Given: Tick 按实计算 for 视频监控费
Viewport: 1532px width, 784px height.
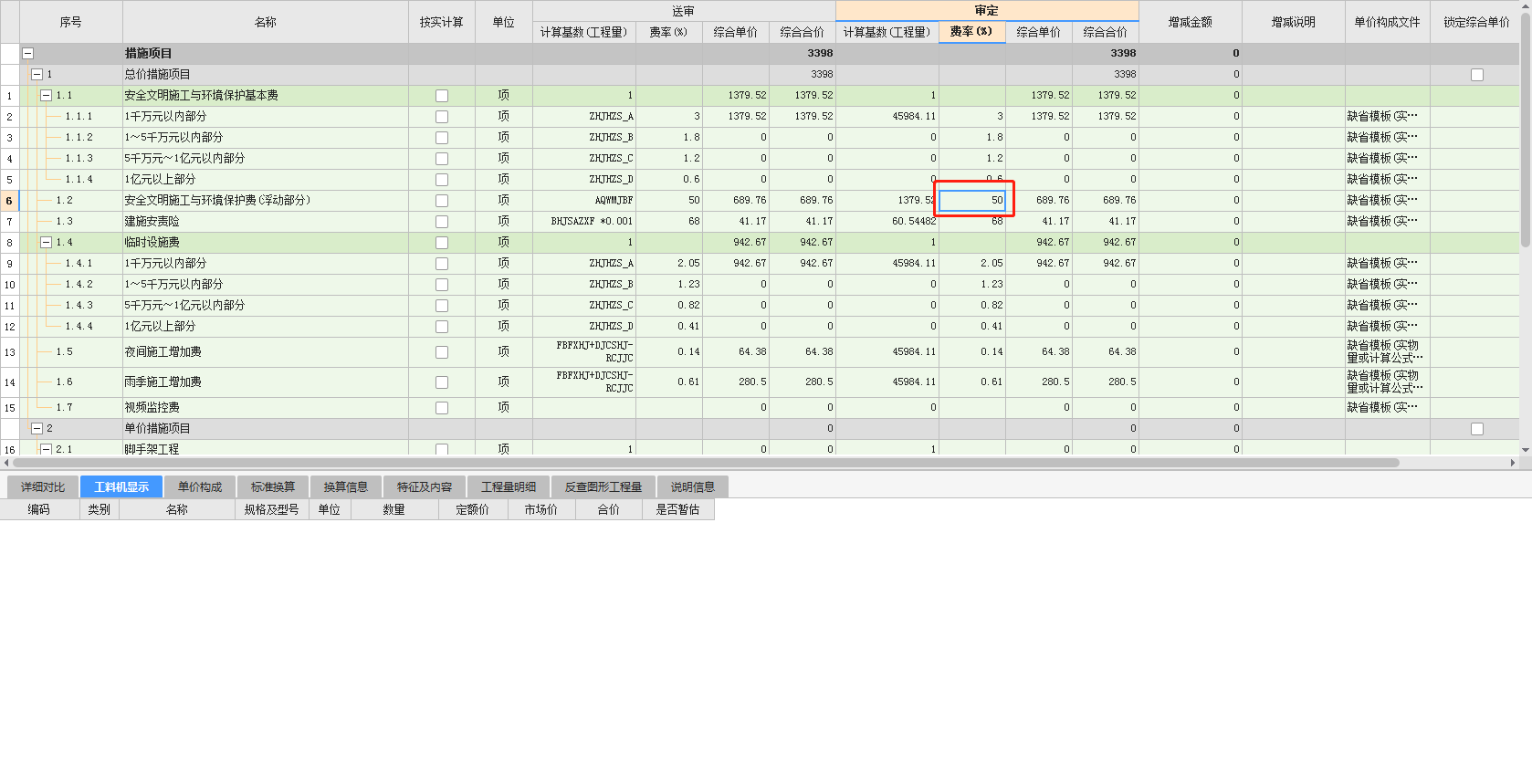Looking at the screenshot, I should click(x=442, y=408).
